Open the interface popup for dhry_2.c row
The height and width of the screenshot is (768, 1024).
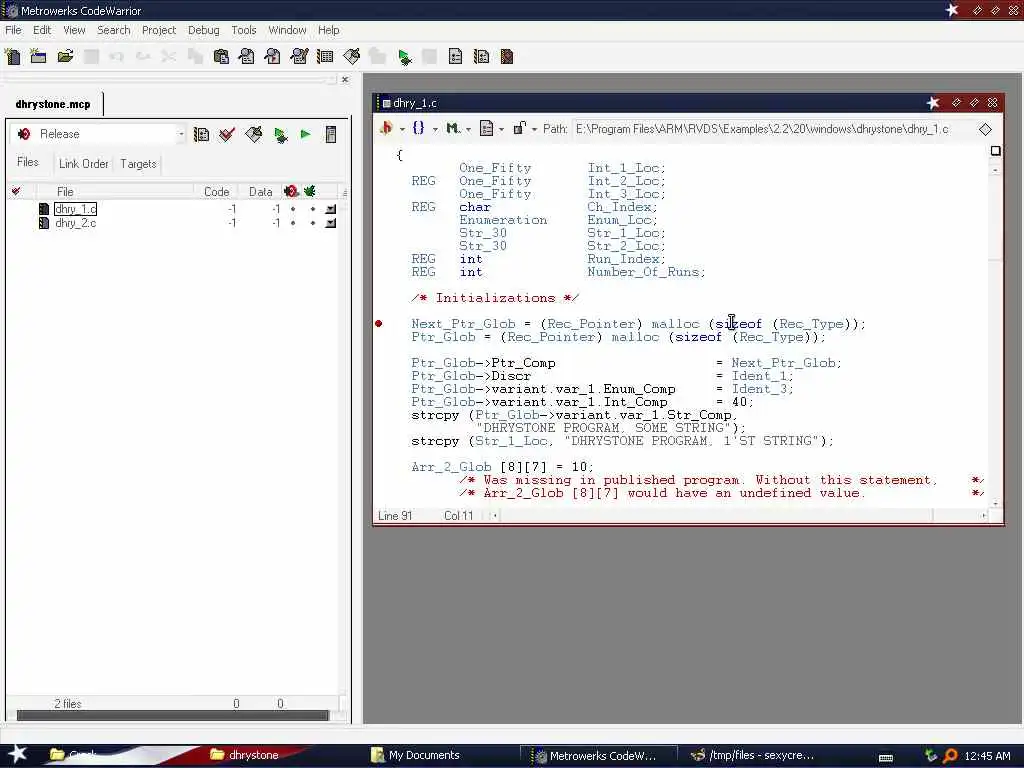click(331, 223)
